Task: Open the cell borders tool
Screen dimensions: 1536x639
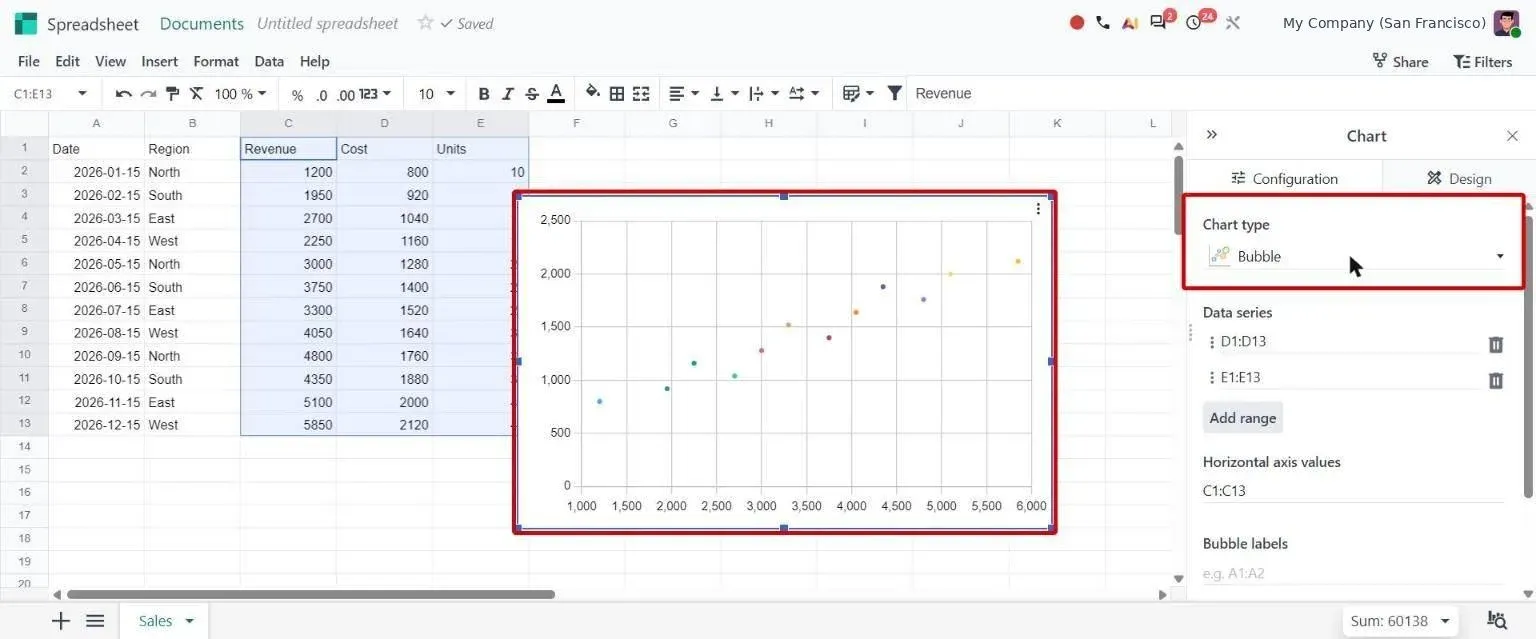Action: pos(617,94)
